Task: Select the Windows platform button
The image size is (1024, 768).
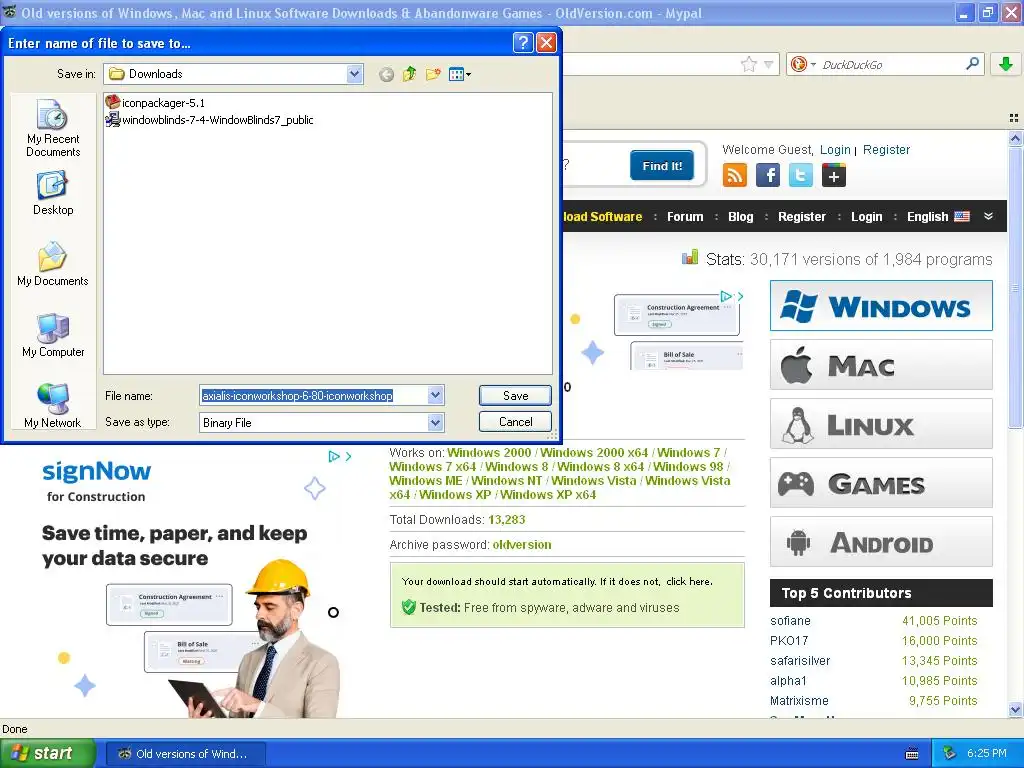Action: (x=881, y=306)
